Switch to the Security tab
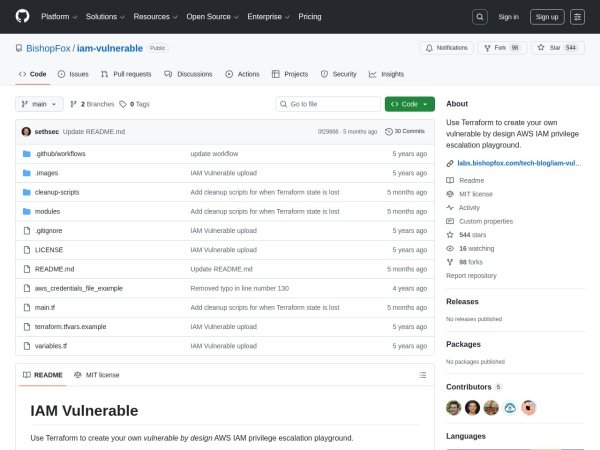 [338, 74]
